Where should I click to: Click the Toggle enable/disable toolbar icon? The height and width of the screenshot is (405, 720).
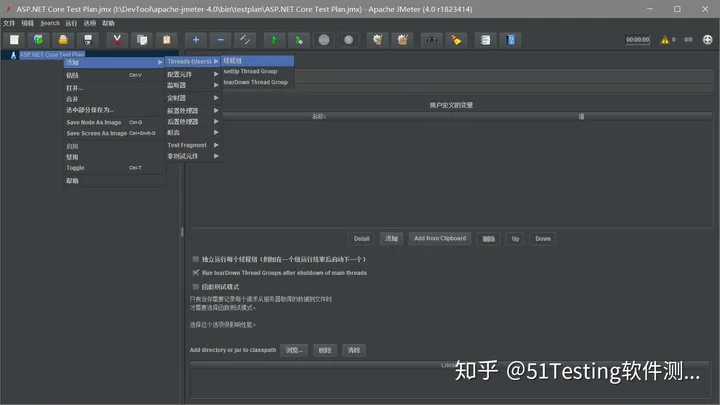245,40
